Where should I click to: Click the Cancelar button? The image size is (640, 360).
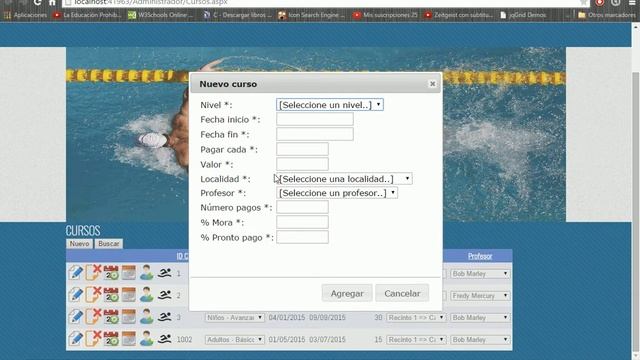(x=402, y=293)
